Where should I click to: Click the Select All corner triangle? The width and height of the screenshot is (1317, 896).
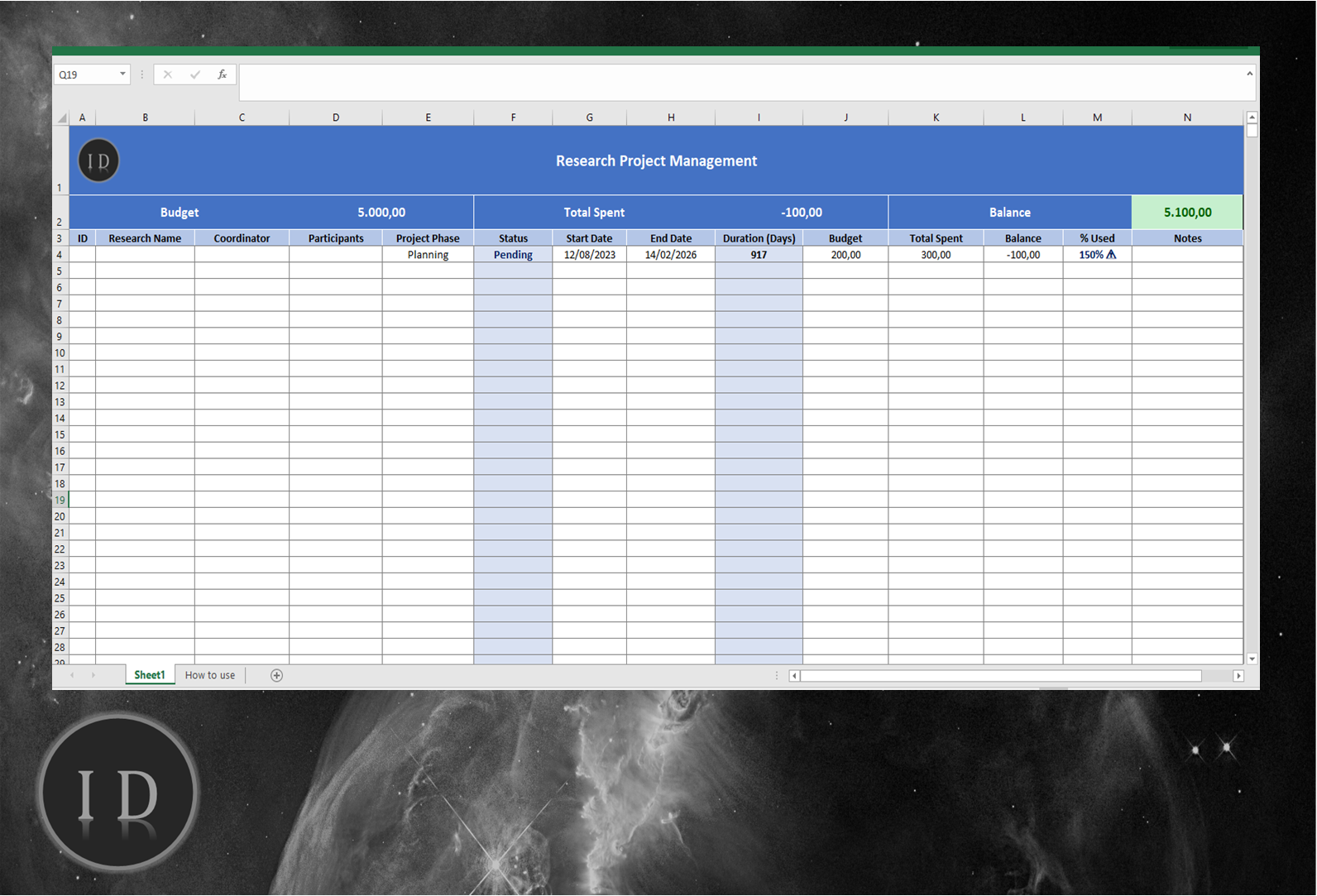pyautogui.click(x=61, y=117)
